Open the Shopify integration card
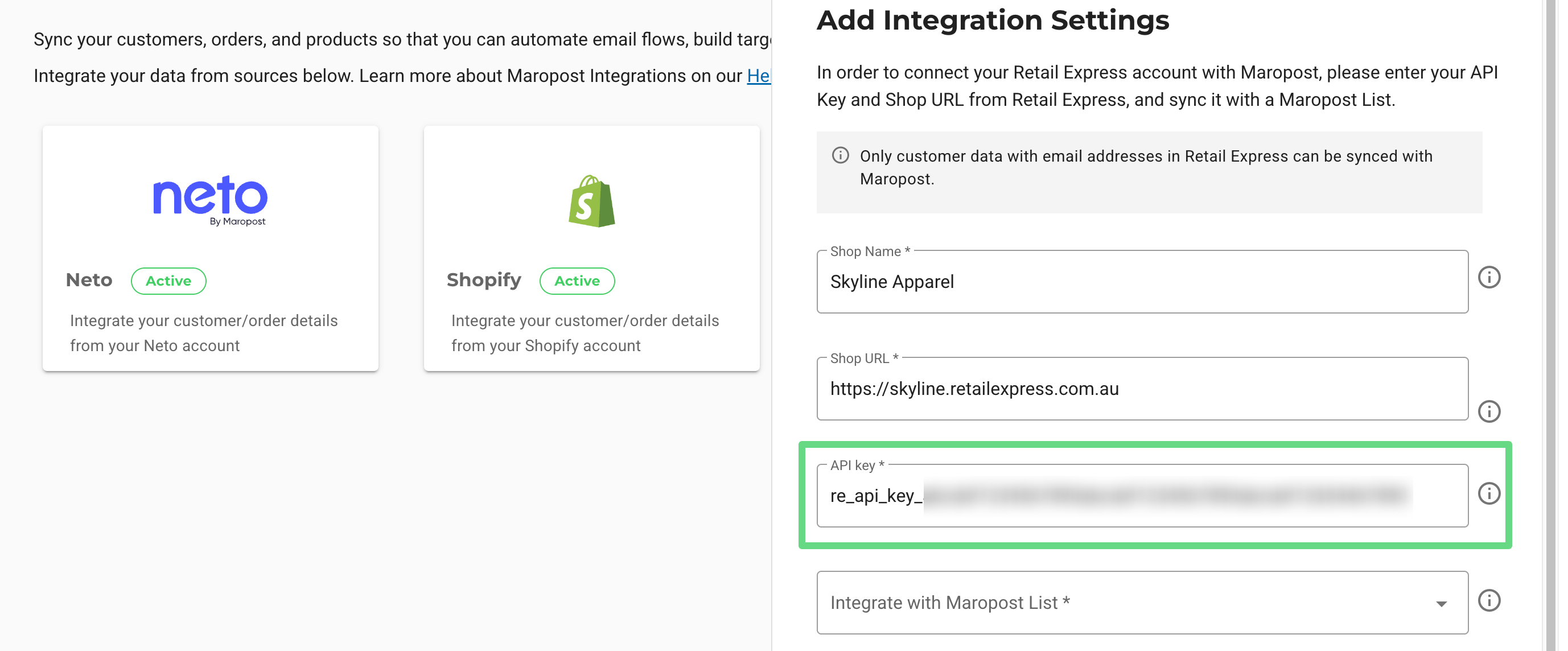 click(591, 248)
